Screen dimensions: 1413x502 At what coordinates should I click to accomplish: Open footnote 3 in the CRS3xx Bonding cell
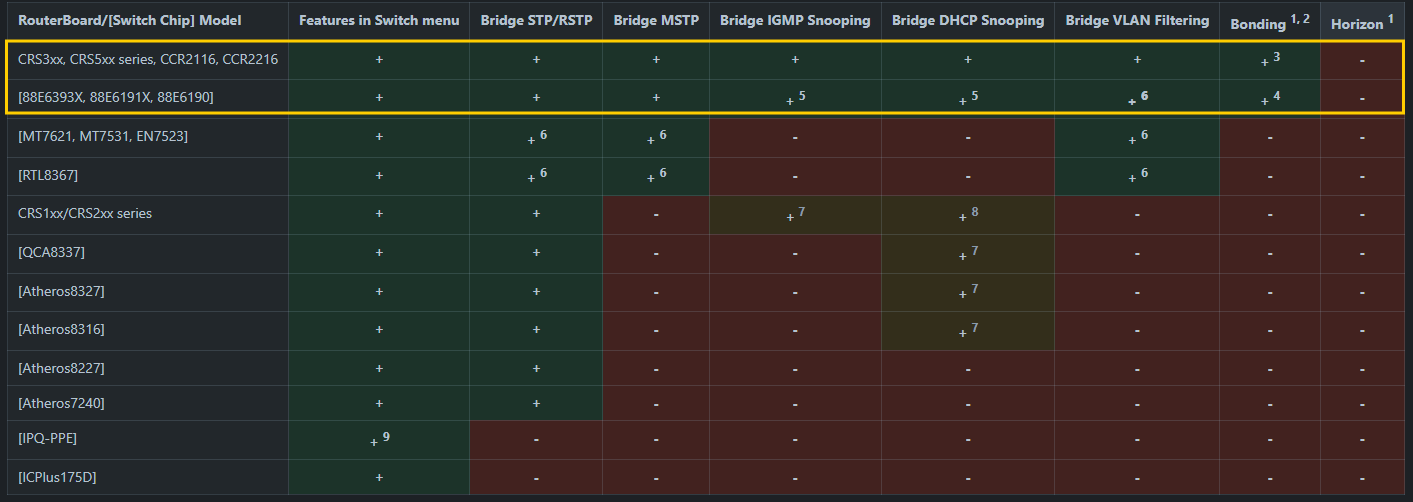[1277, 57]
